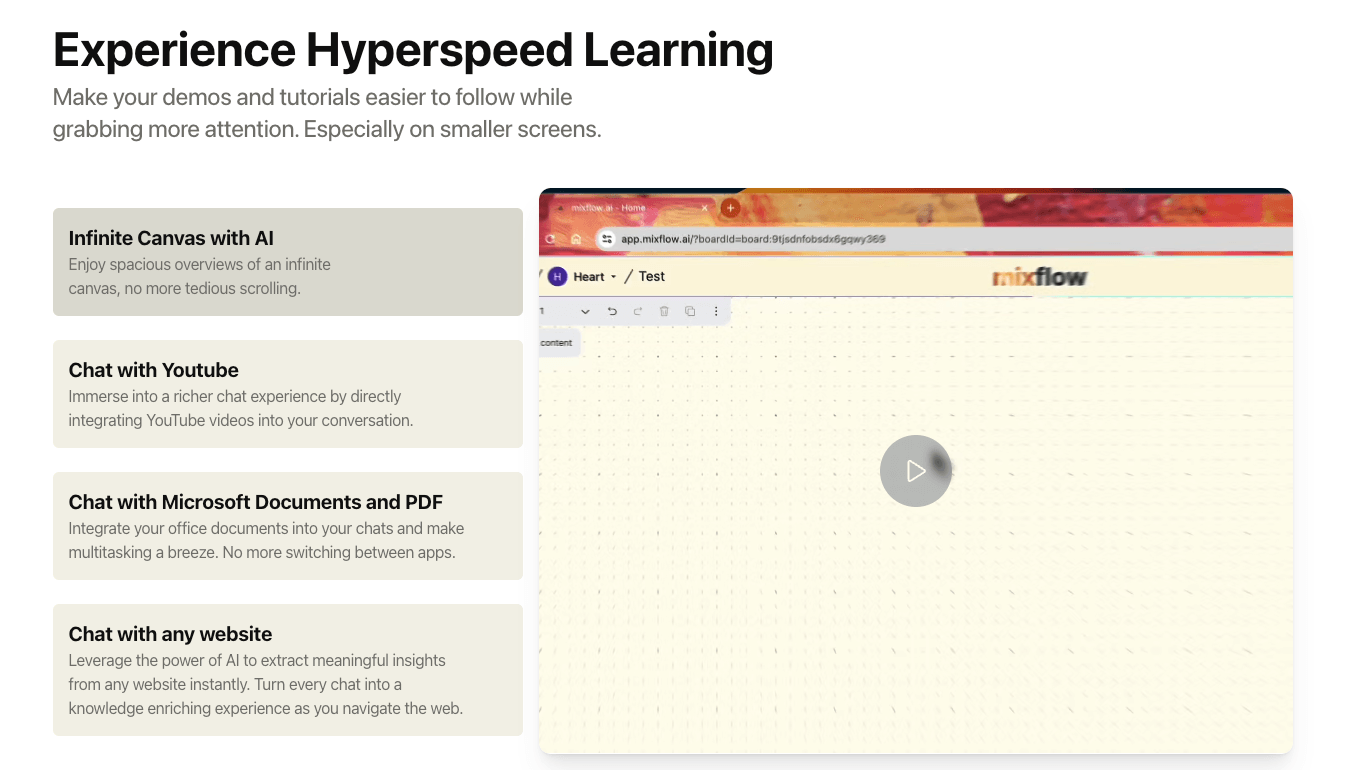Click the browser home icon
The height and width of the screenshot is (770, 1371).
click(x=576, y=239)
